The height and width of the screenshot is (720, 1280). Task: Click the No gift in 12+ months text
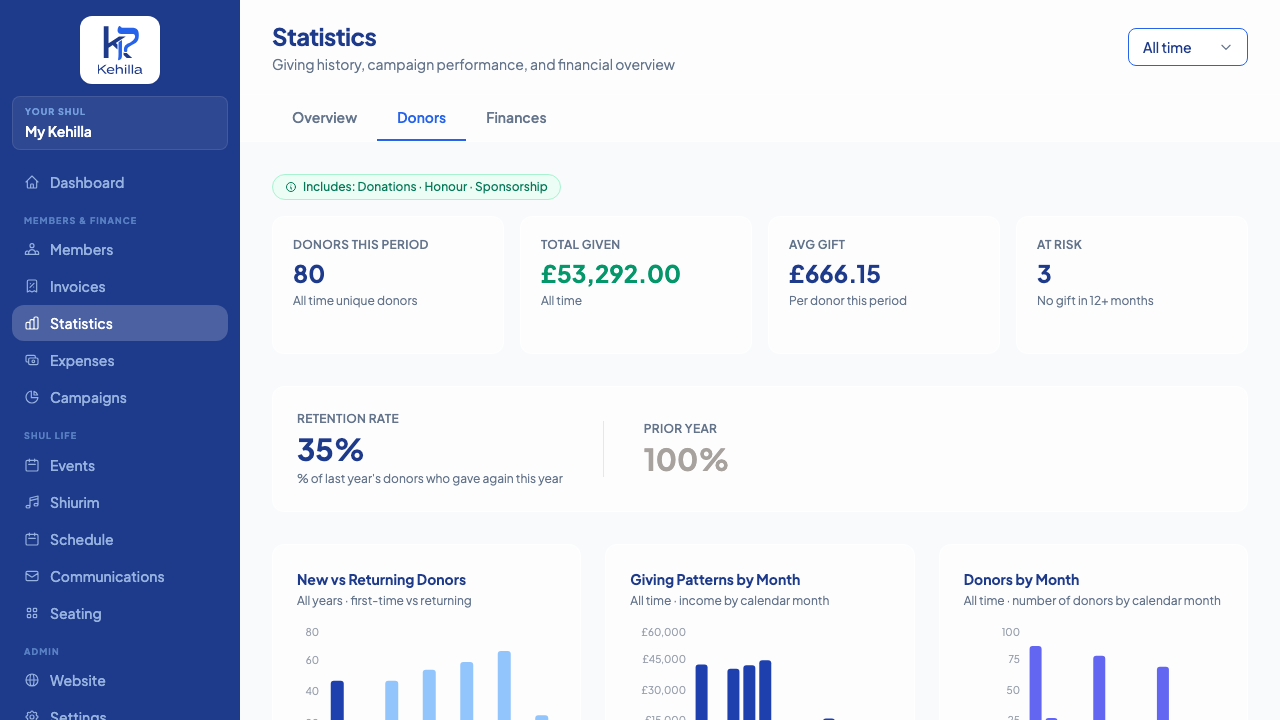(x=1095, y=301)
